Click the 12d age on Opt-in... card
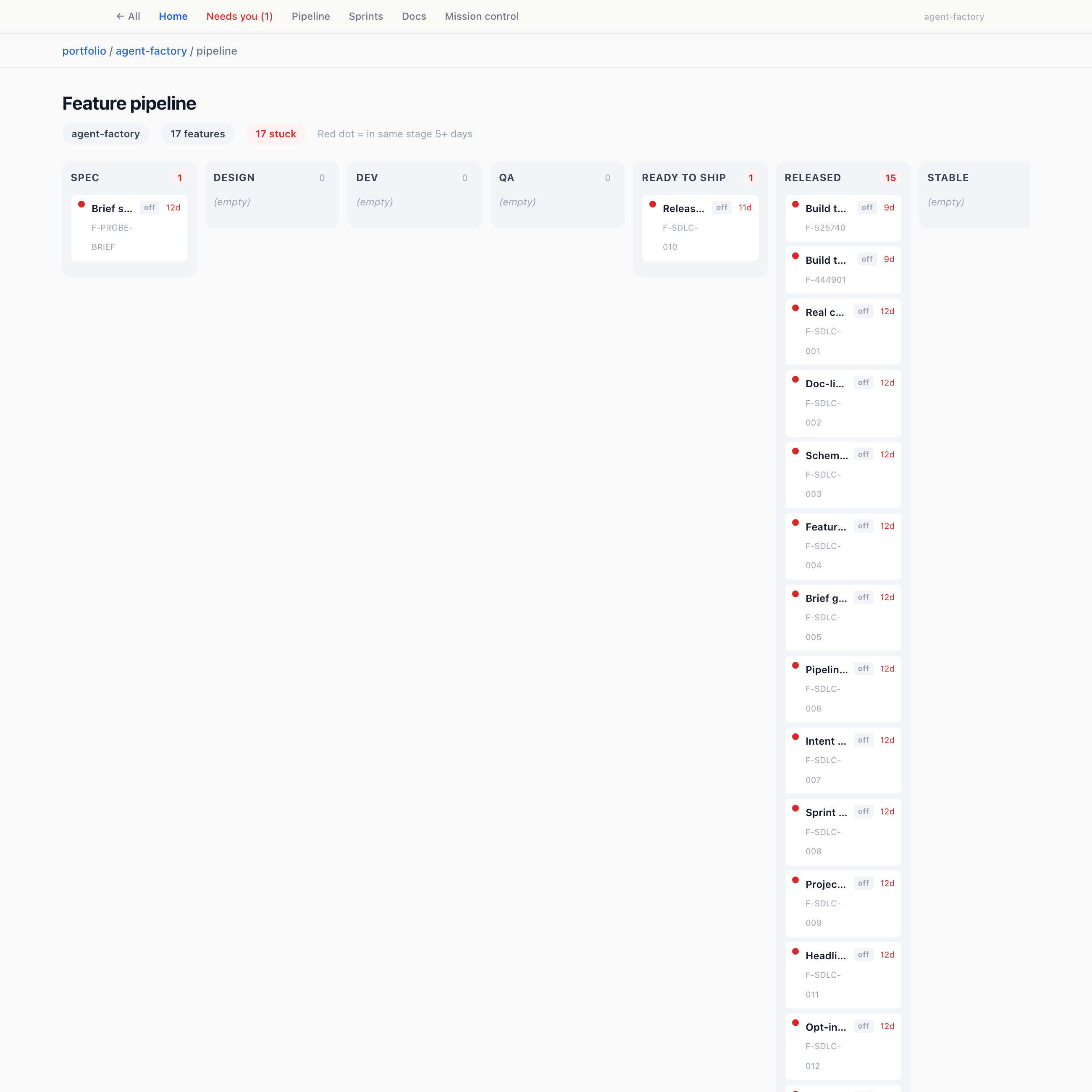Screen dimensions: 1092x1092 [x=887, y=1026]
